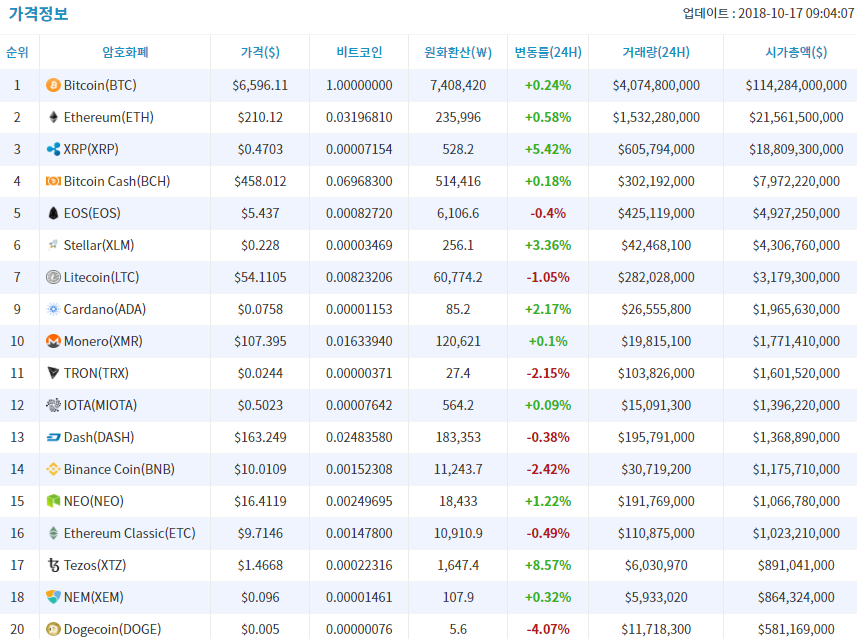Sort by the 원화환산(₩) column header
Screen dimensions: 857x639
click(x=458, y=52)
